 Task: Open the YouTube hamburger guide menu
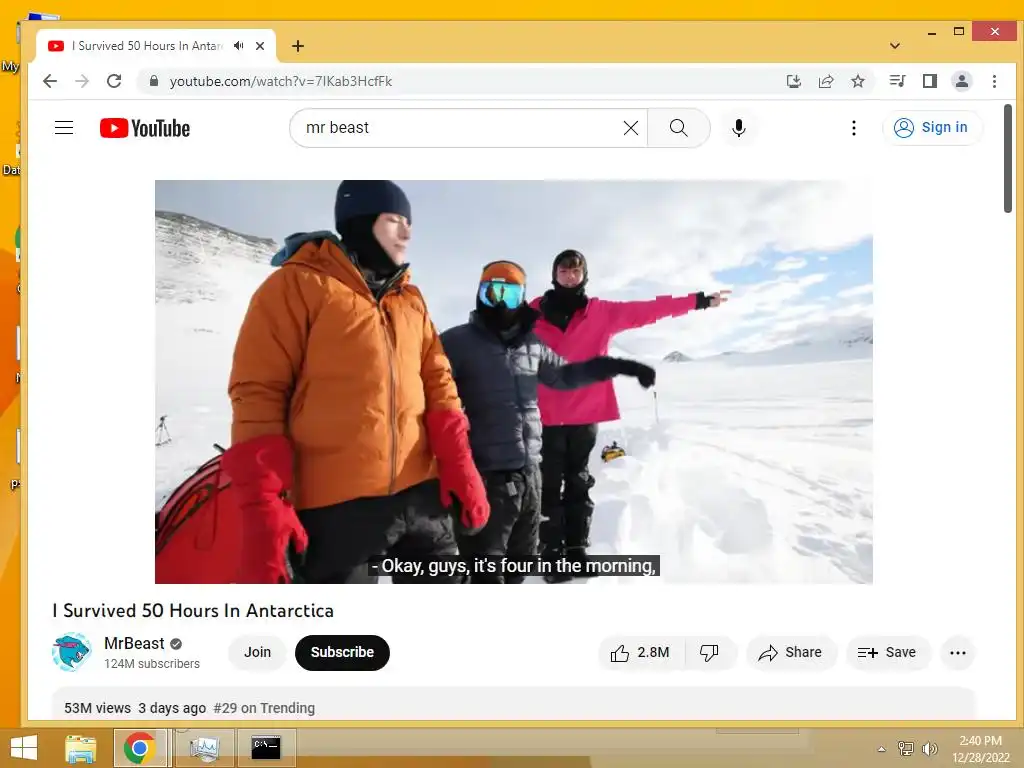[x=64, y=127]
